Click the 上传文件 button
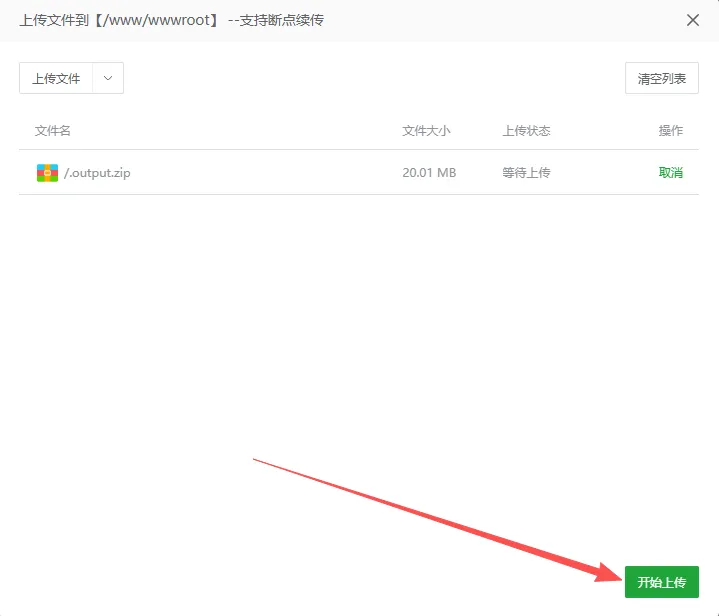 point(56,78)
